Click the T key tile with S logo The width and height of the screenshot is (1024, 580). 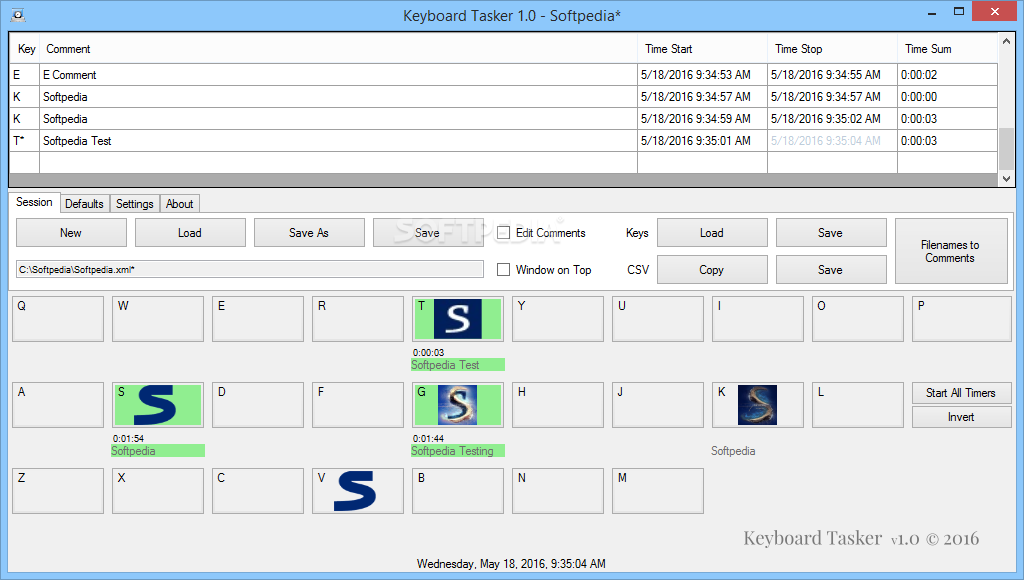point(458,319)
